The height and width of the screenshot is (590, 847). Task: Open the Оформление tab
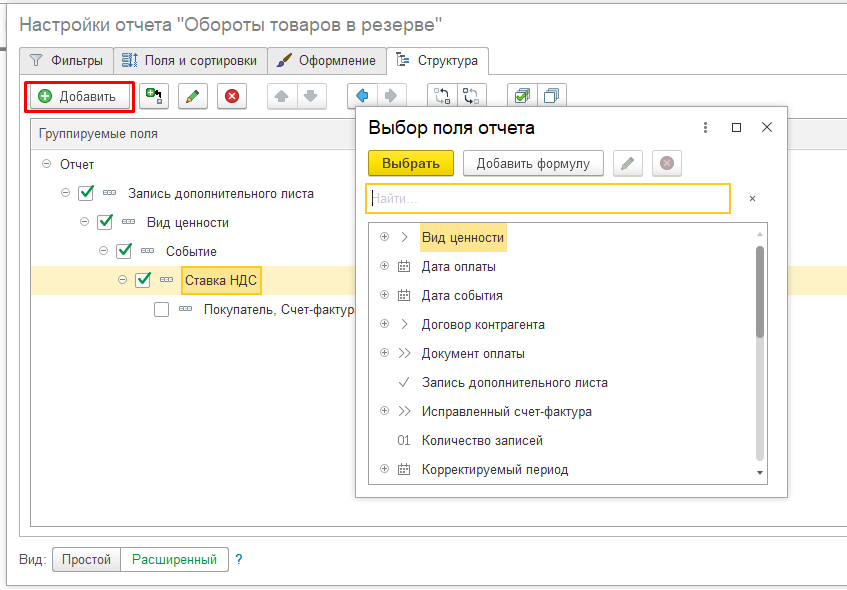pyautogui.click(x=327, y=61)
